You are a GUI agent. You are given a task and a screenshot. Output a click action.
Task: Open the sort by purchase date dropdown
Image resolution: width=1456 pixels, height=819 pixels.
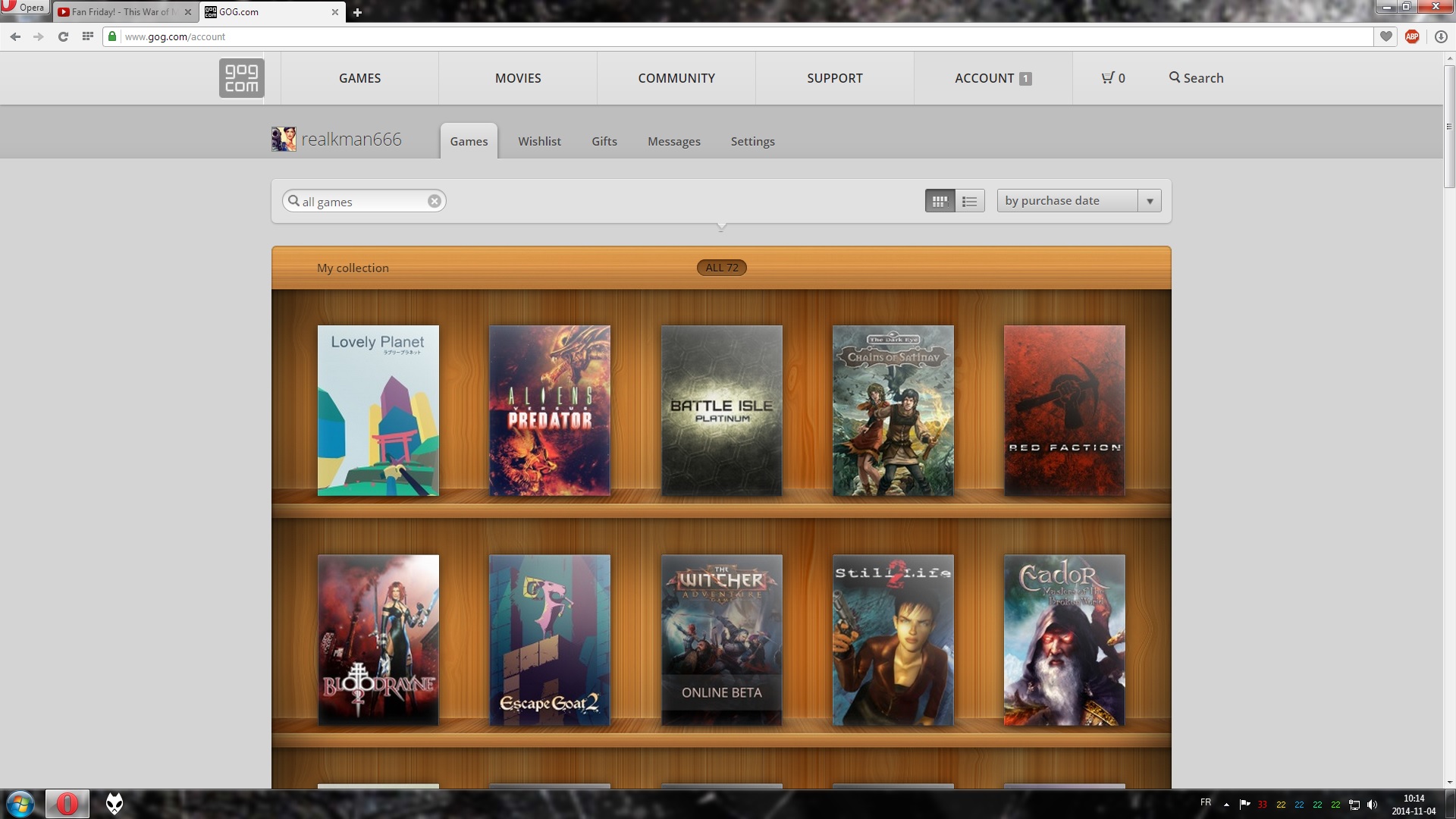point(1079,201)
